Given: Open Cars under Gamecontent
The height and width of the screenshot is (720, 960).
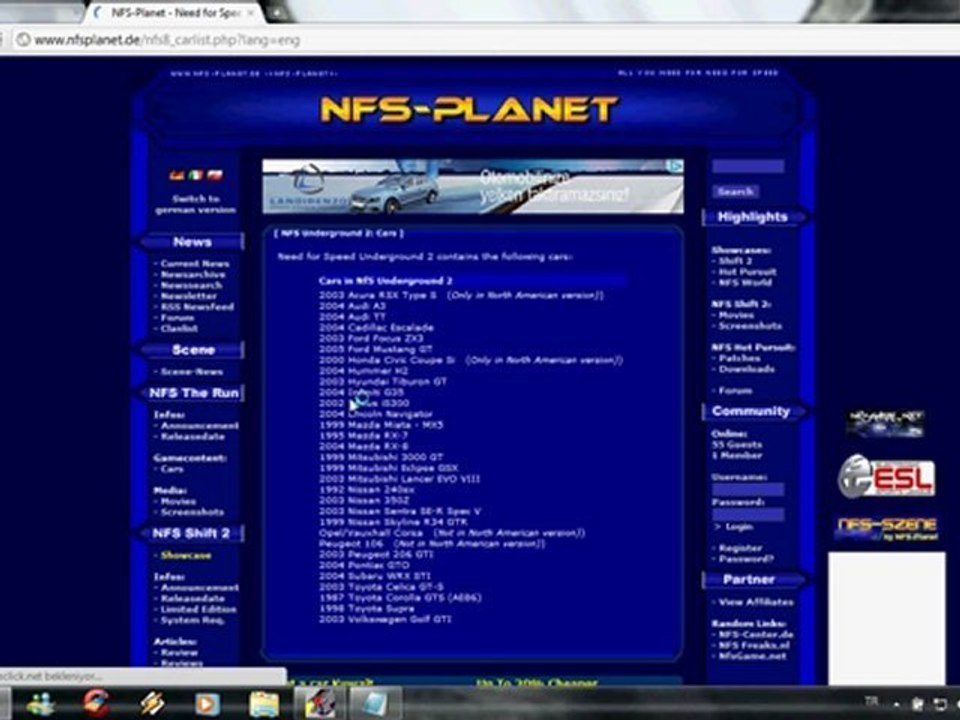Looking at the screenshot, I should click(171, 469).
